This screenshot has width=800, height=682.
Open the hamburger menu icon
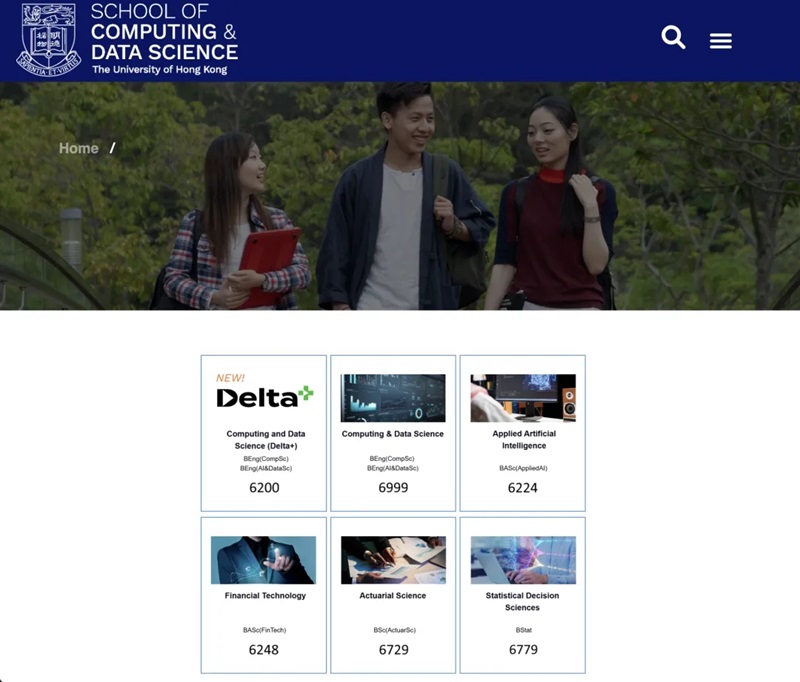coord(720,40)
